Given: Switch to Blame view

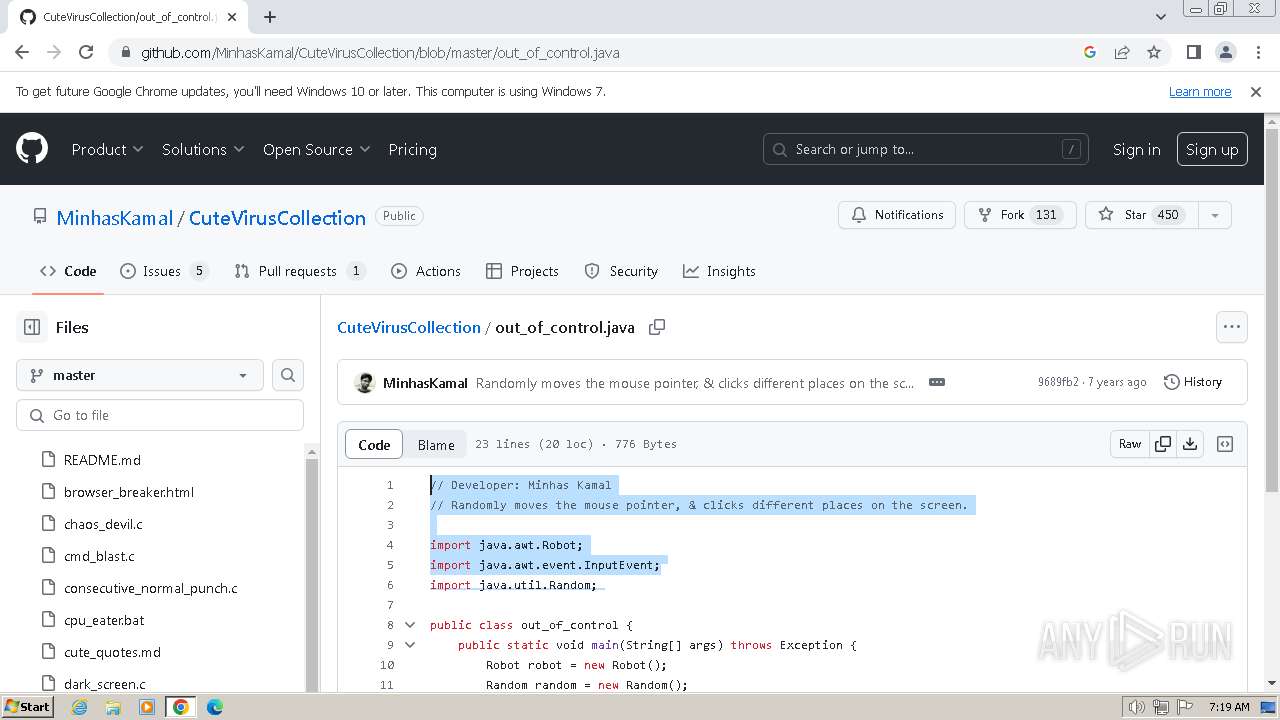Looking at the screenshot, I should pos(436,445).
